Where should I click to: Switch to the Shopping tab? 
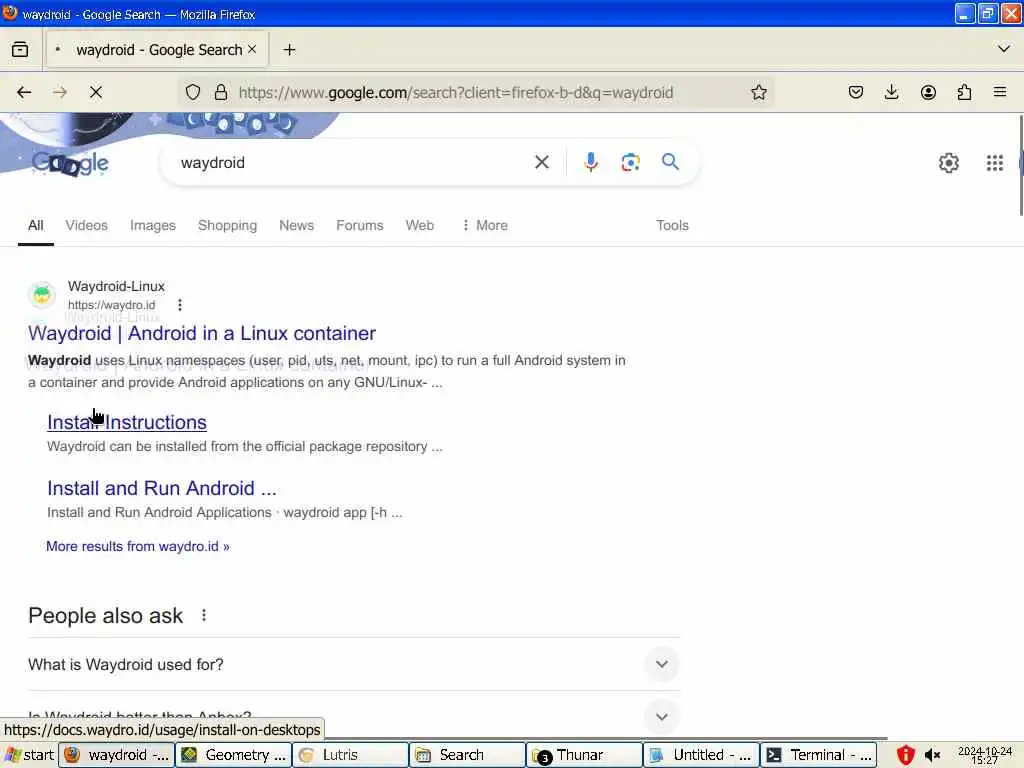tap(227, 225)
